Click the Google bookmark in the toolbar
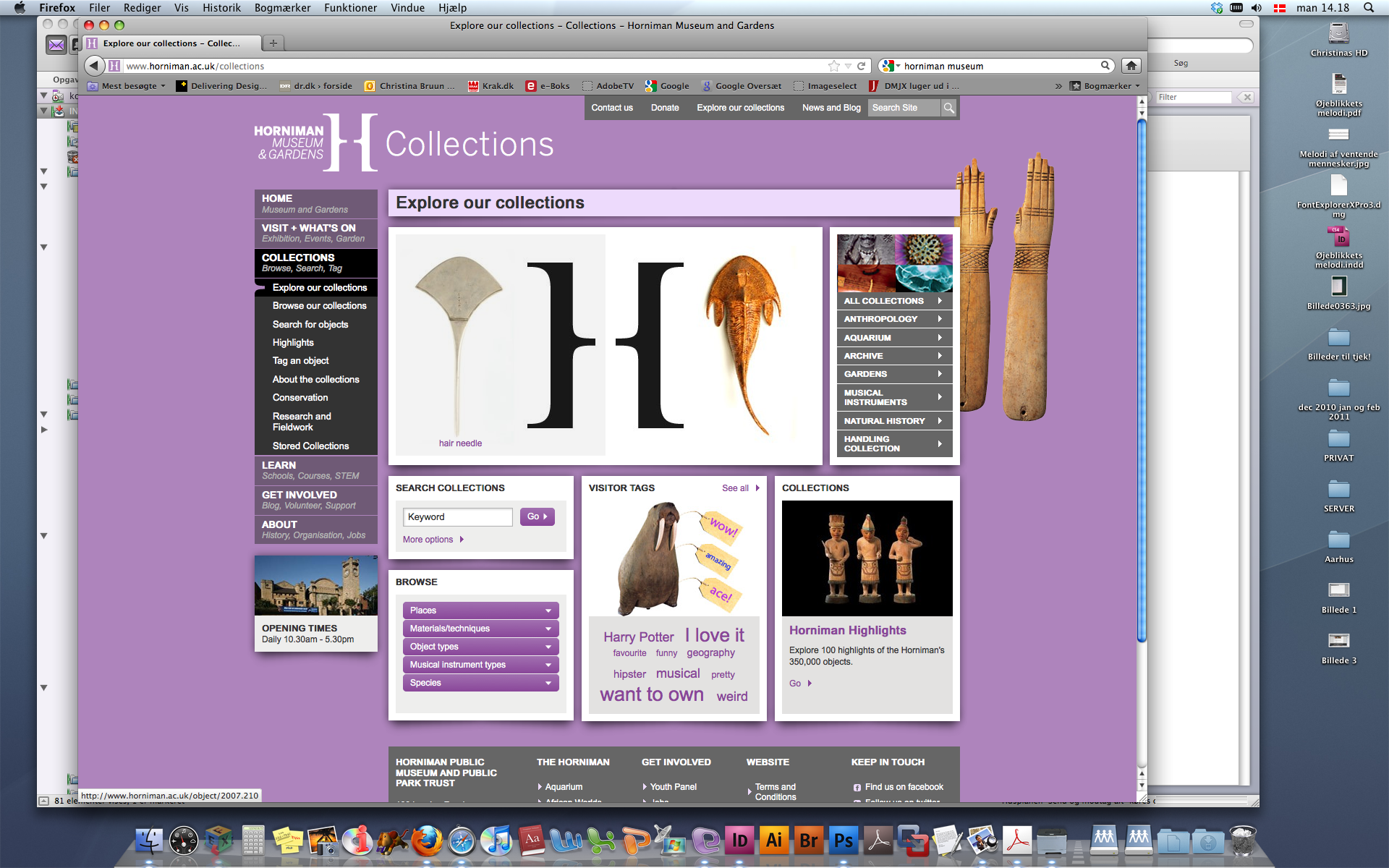 click(x=667, y=86)
